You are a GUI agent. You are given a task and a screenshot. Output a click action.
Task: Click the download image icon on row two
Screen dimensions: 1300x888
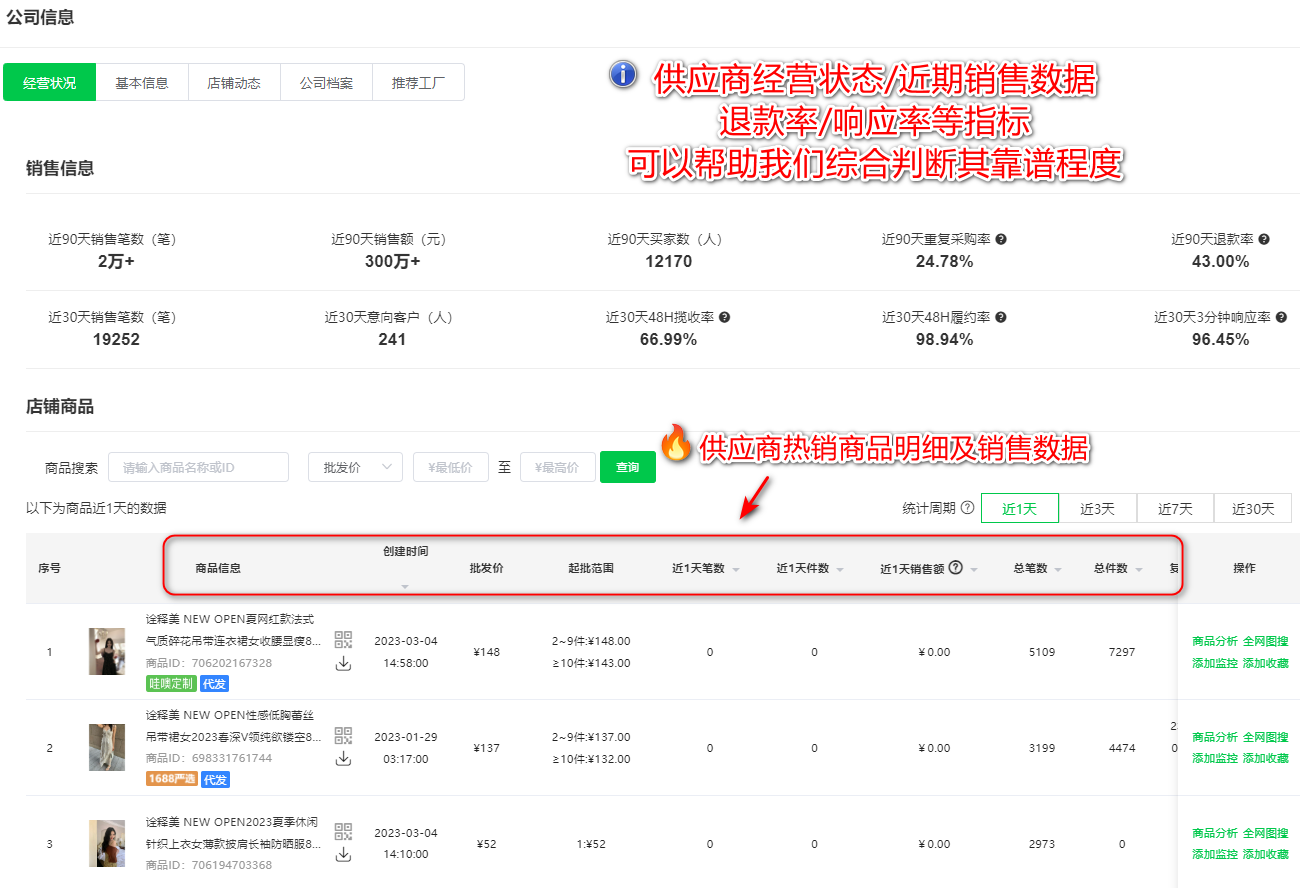343,756
